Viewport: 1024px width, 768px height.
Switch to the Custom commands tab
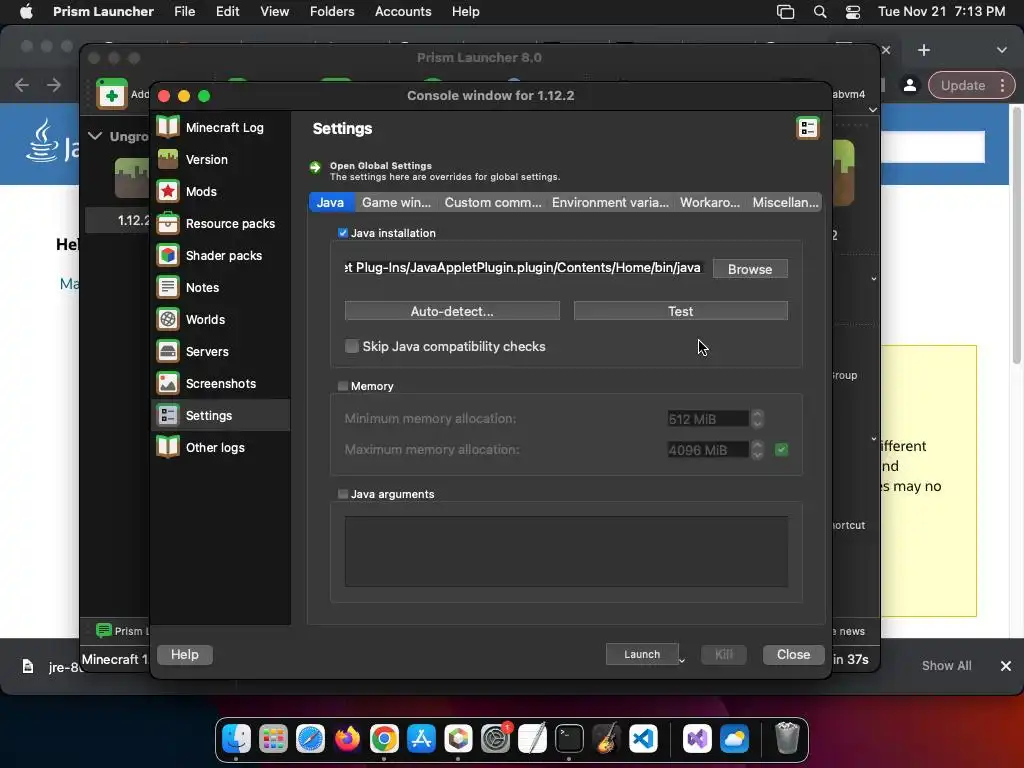pos(493,202)
